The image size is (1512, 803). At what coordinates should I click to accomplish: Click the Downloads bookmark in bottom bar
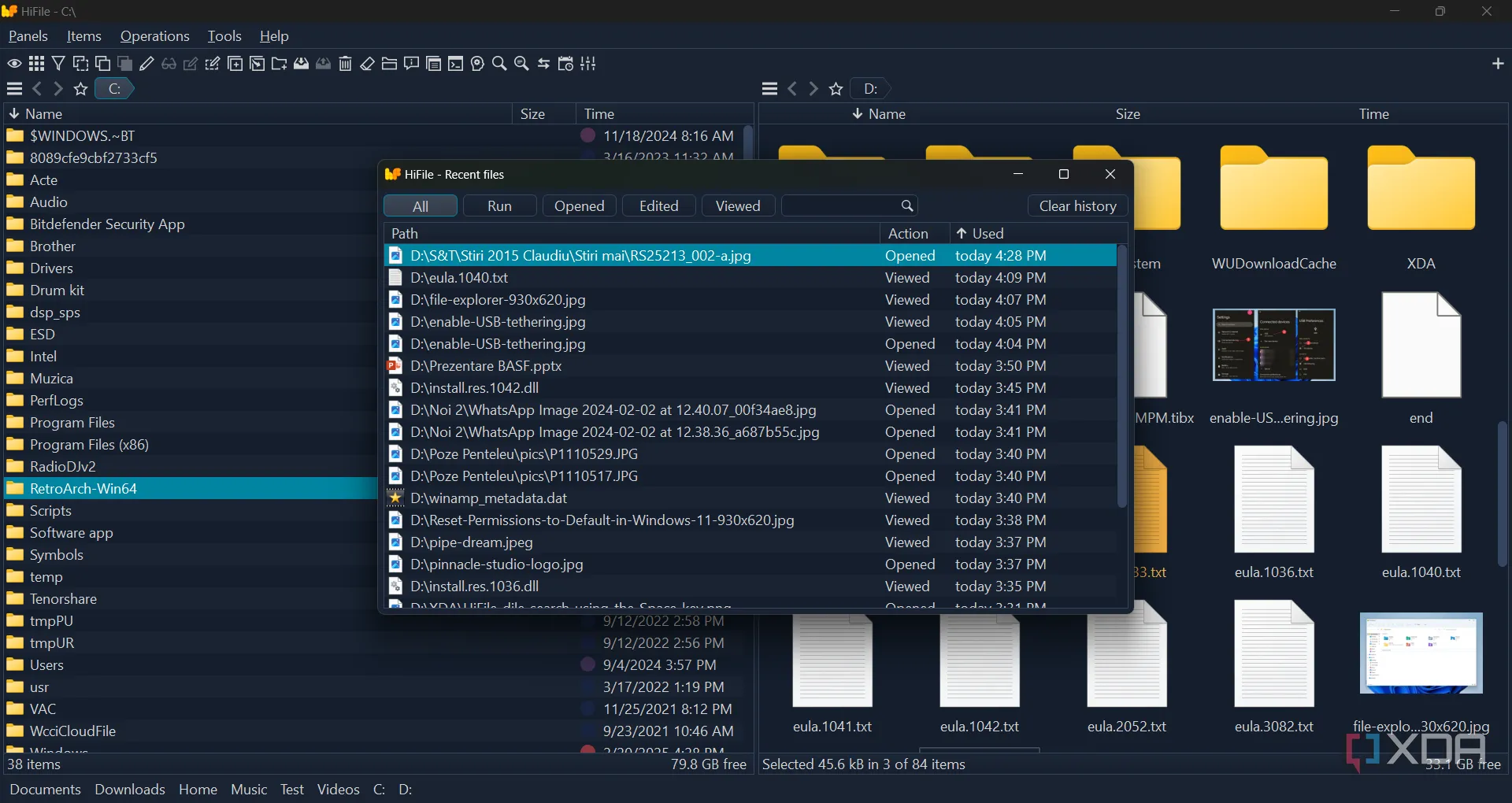(130, 790)
